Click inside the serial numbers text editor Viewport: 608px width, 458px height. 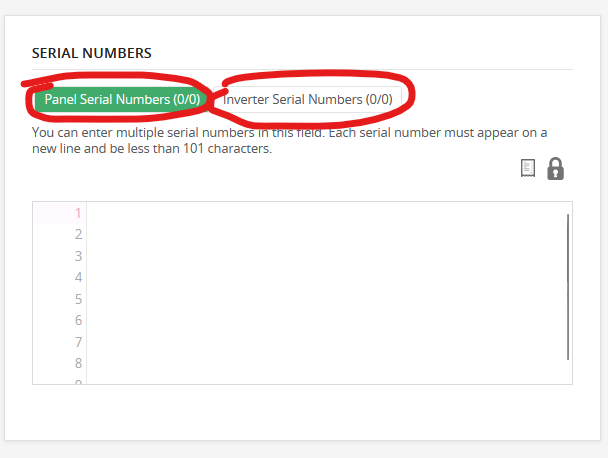pos(320,290)
